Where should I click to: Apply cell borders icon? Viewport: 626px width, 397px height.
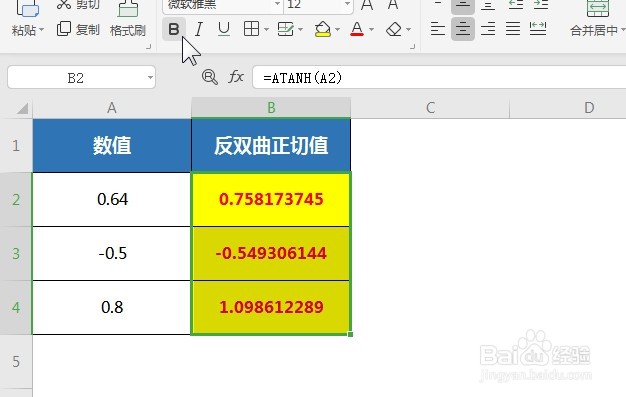(x=251, y=29)
